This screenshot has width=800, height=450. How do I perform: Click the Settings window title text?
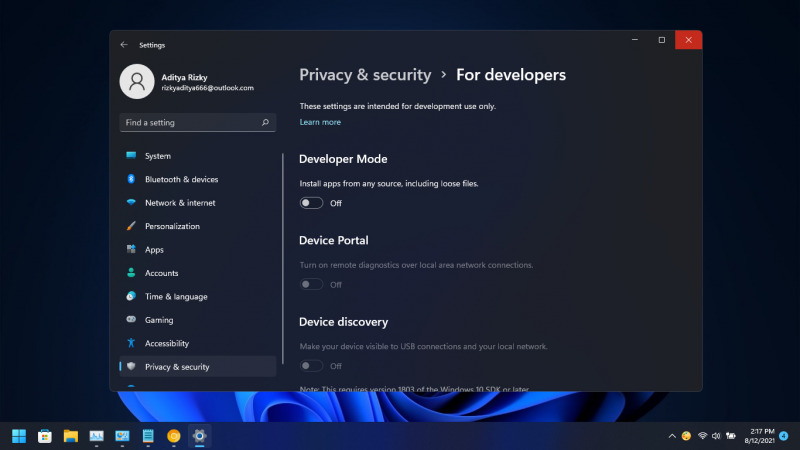pyautogui.click(x=152, y=45)
